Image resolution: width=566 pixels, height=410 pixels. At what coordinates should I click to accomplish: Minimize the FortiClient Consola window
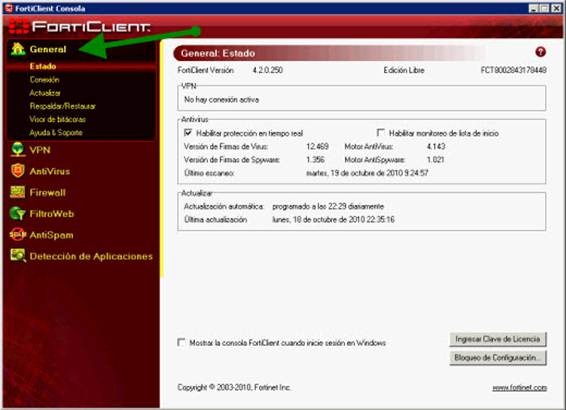(534, 8)
